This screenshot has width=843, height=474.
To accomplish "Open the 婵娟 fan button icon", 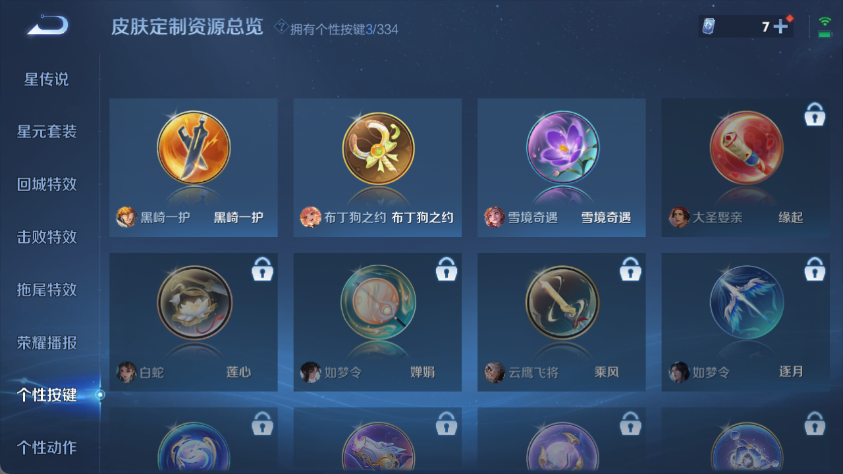I will pyautogui.click(x=378, y=302).
